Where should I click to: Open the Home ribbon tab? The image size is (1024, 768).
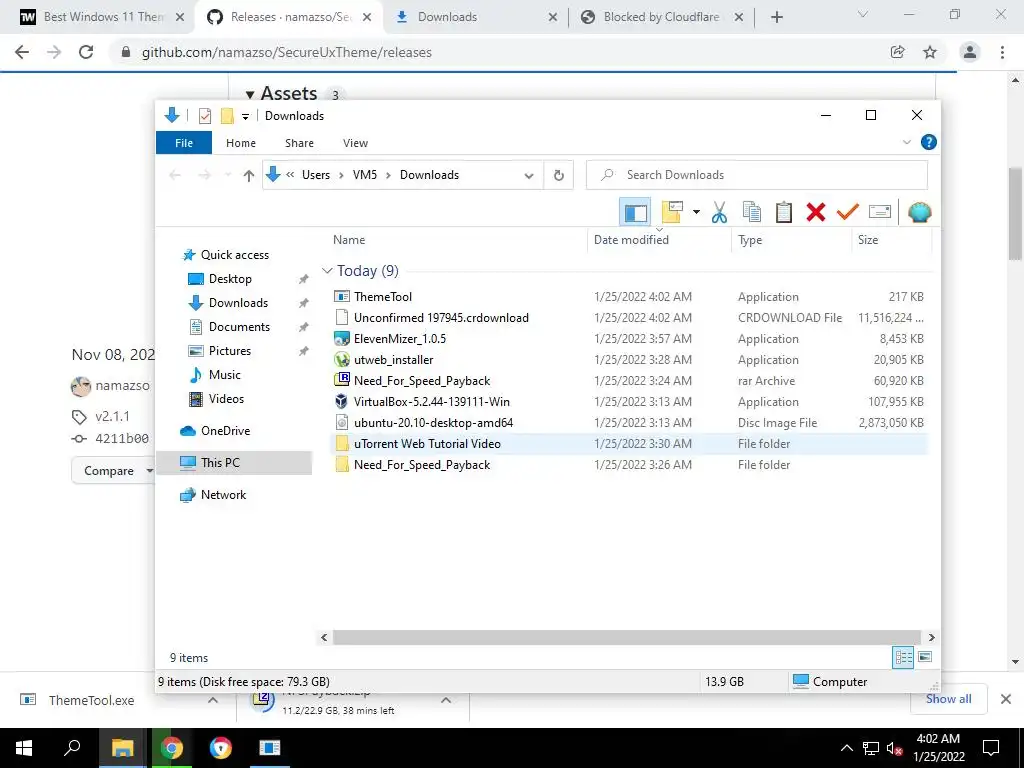(x=241, y=143)
